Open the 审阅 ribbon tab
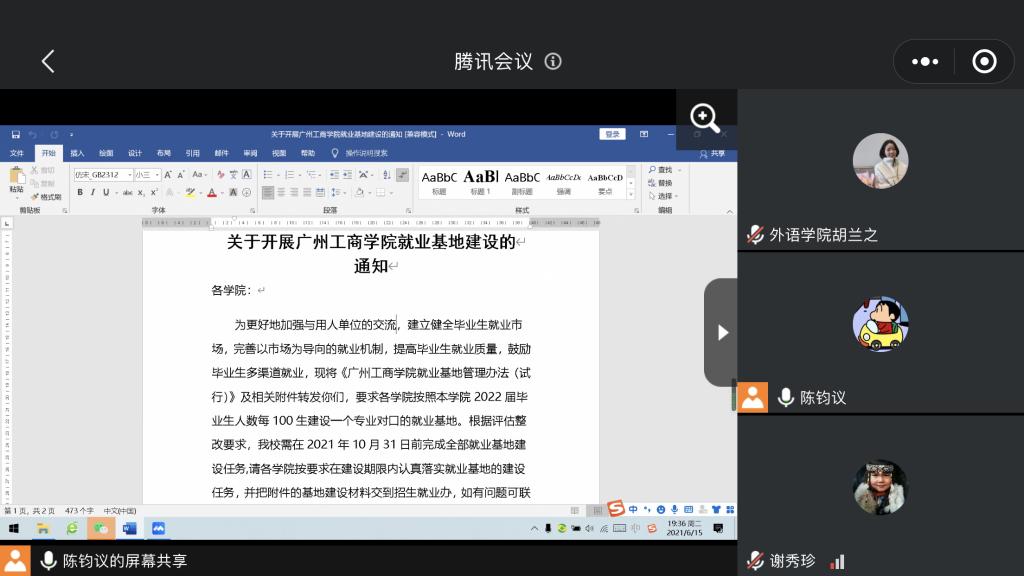 [x=250, y=153]
